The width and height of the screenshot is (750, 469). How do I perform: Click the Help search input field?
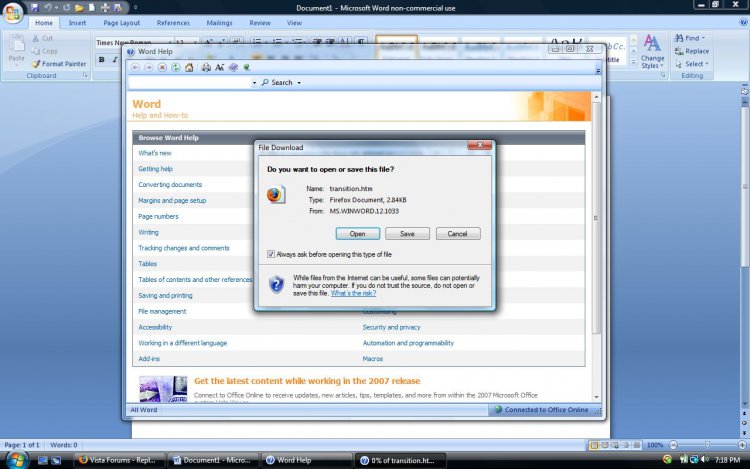tap(189, 83)
